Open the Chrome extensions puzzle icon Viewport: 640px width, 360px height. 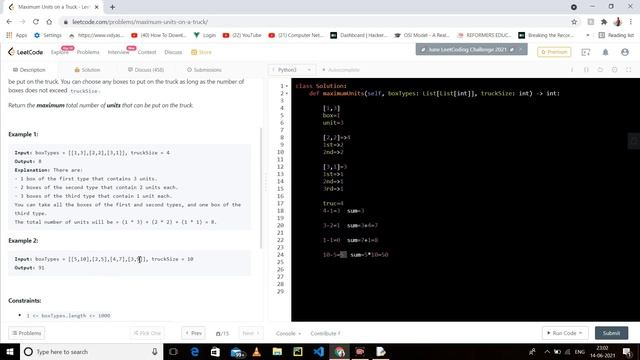[x=604, y=22]
